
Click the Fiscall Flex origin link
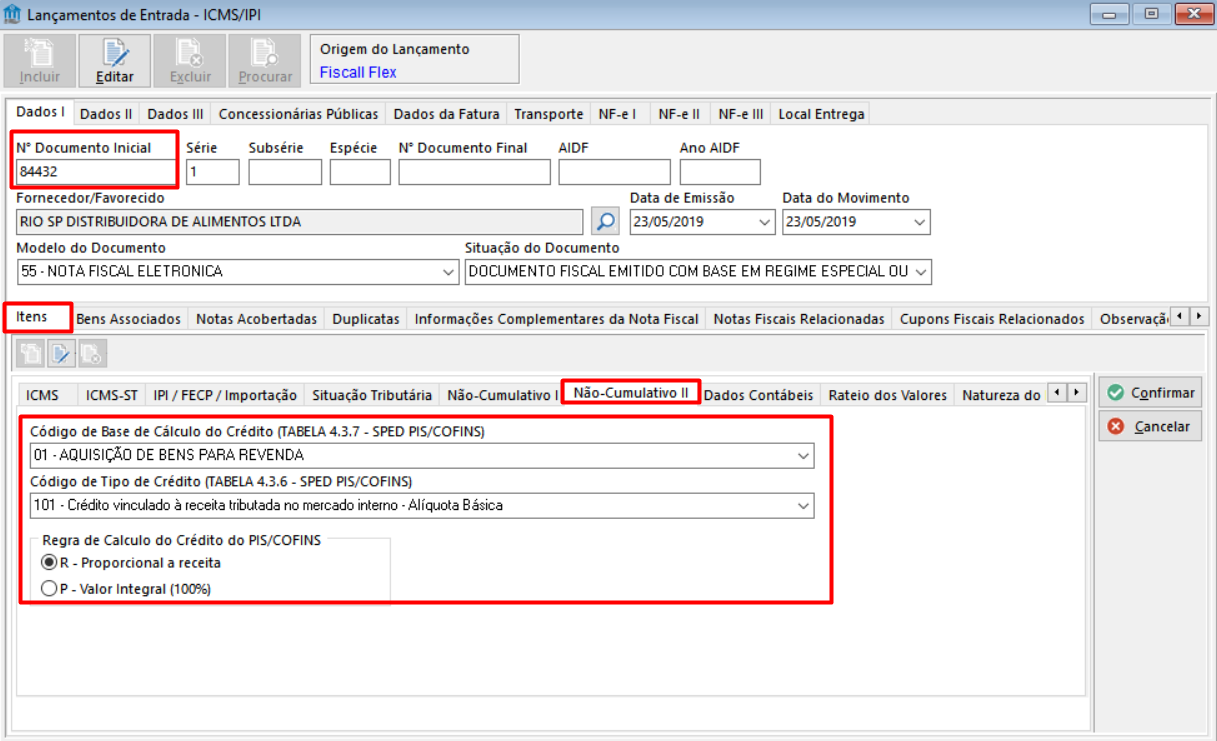pos(358,73)
